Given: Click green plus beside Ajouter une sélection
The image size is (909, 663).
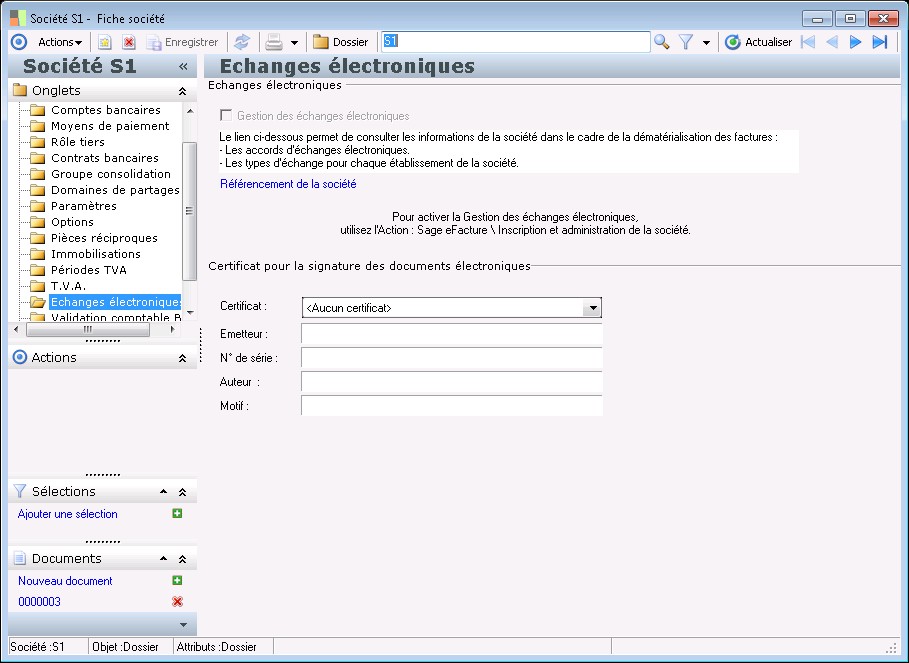Looking at the screenshot, I should point(177,514).
